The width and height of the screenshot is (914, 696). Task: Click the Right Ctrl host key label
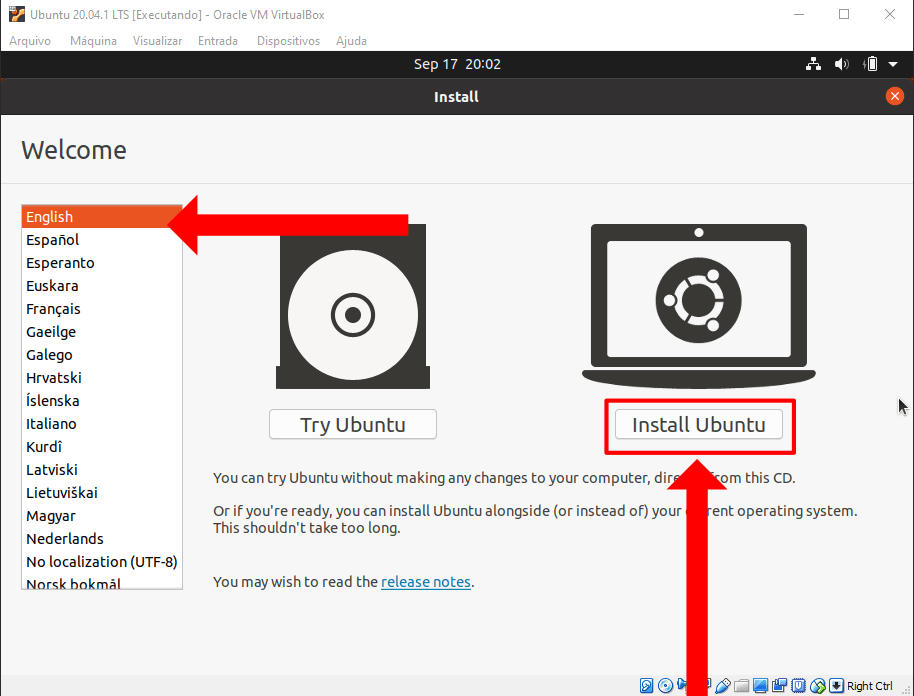click(x=869, y=686)
